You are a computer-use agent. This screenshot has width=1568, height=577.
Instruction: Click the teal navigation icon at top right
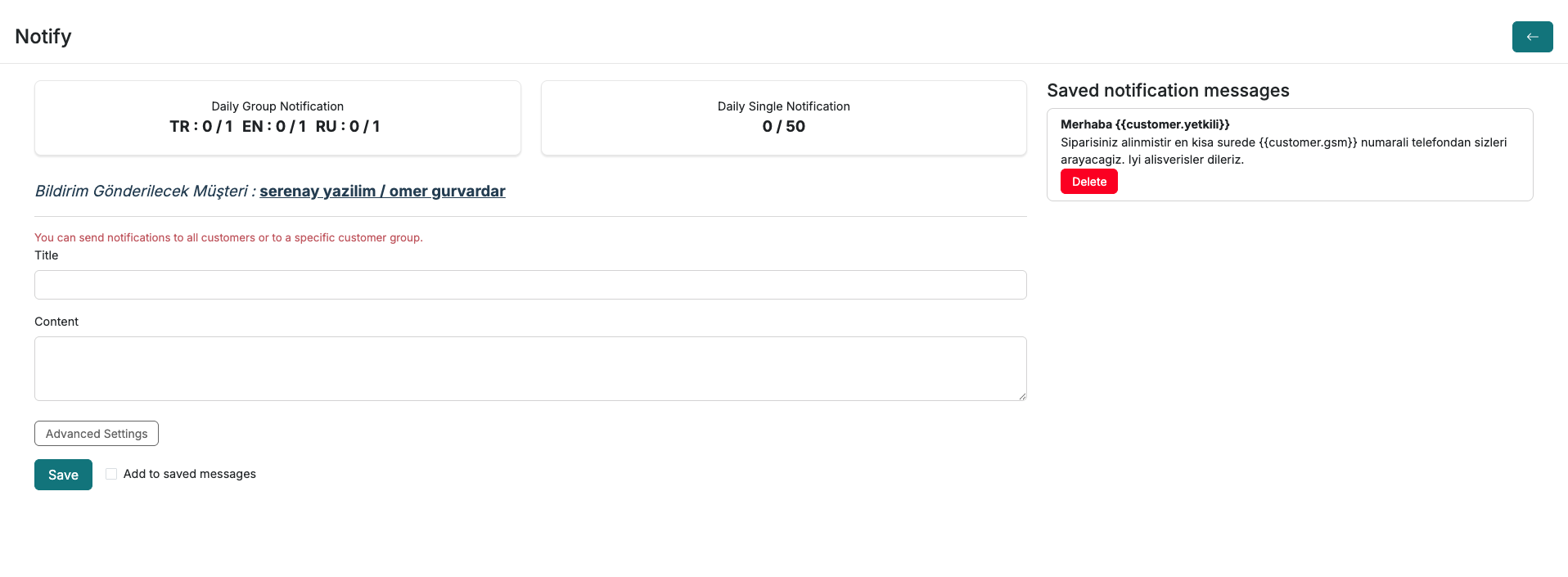(x=1532, y=37)
